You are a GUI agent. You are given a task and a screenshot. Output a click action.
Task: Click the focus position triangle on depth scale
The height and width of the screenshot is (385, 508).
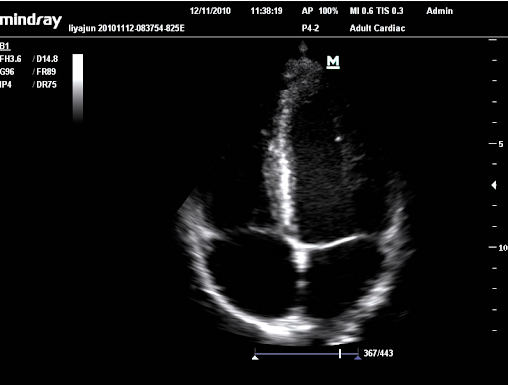494,185
